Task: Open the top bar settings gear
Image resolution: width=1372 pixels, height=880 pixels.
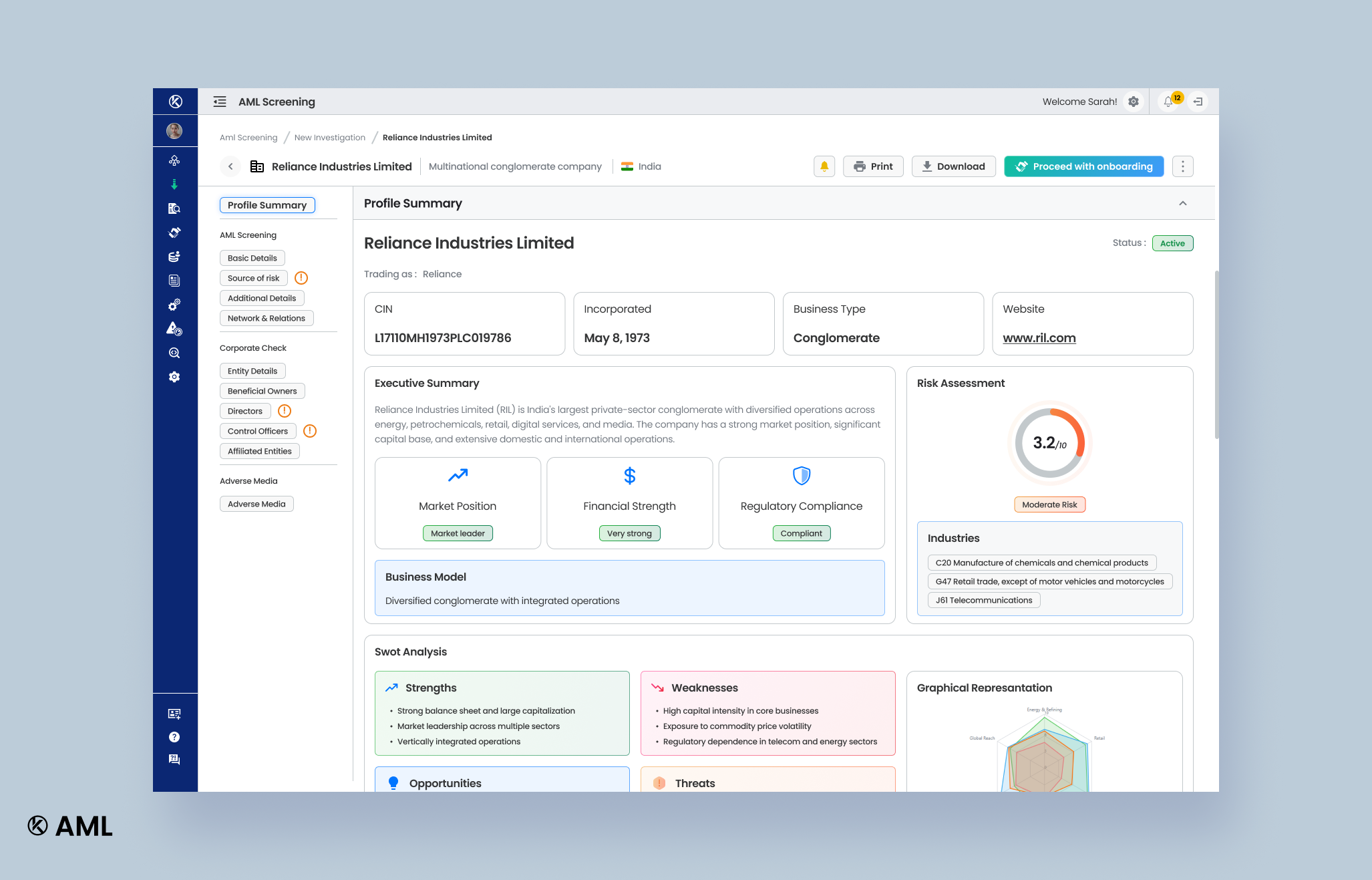Action: coord(1134,102)
